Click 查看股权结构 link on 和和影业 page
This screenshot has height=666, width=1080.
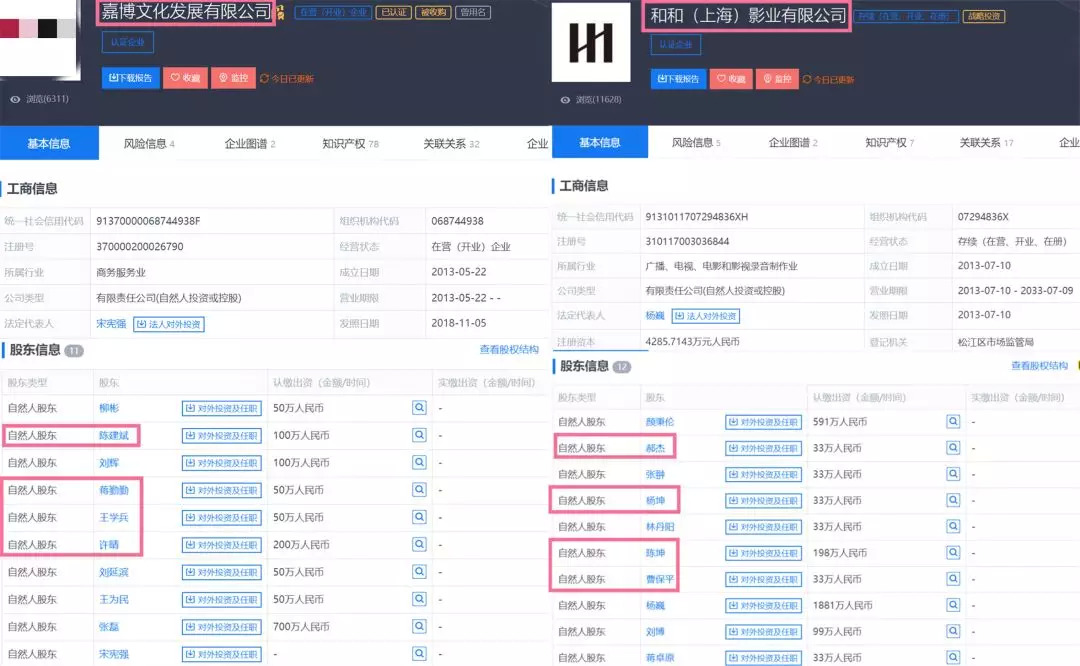click(1039, 366)
